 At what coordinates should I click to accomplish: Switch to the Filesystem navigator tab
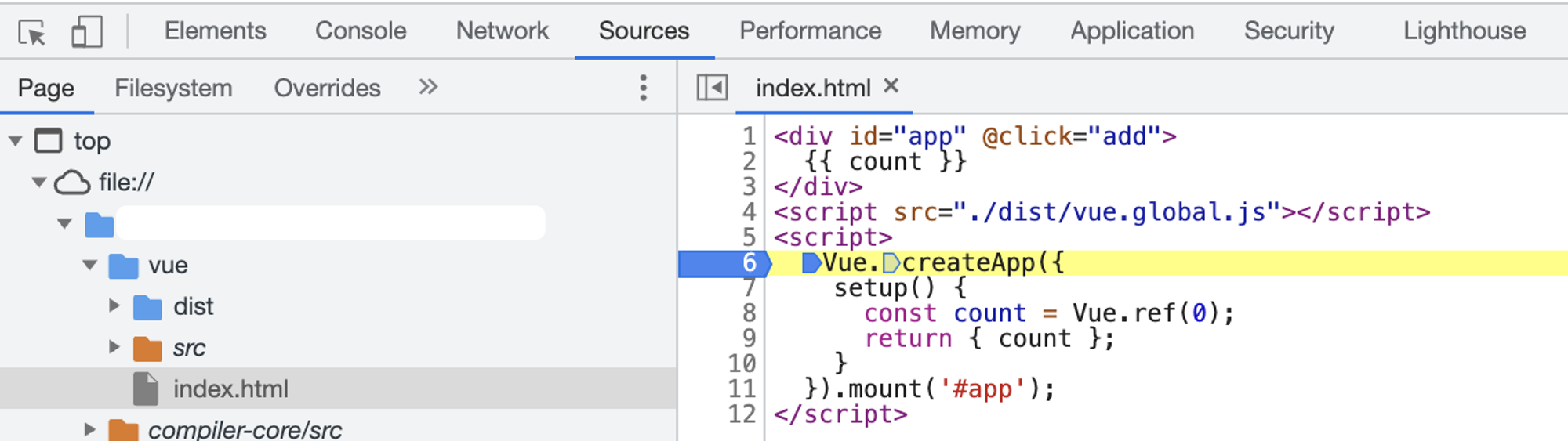tap(173, 88)
